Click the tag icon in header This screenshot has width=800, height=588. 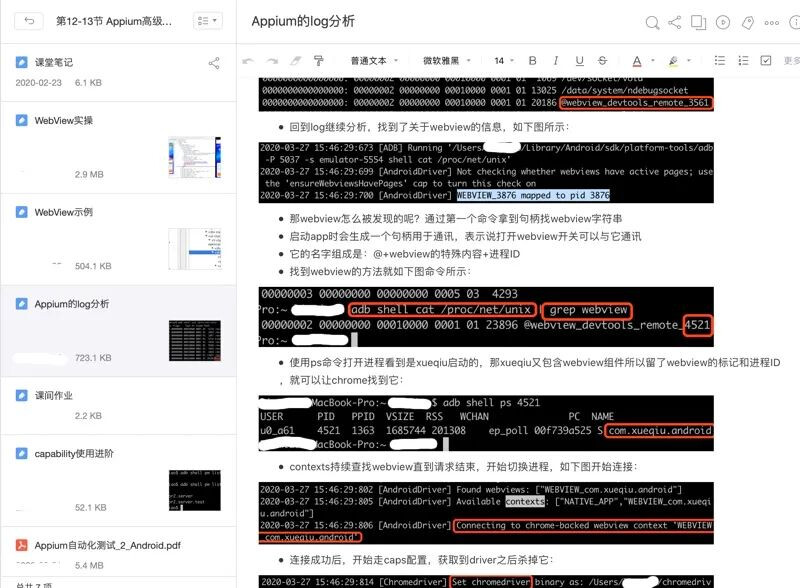747,22
